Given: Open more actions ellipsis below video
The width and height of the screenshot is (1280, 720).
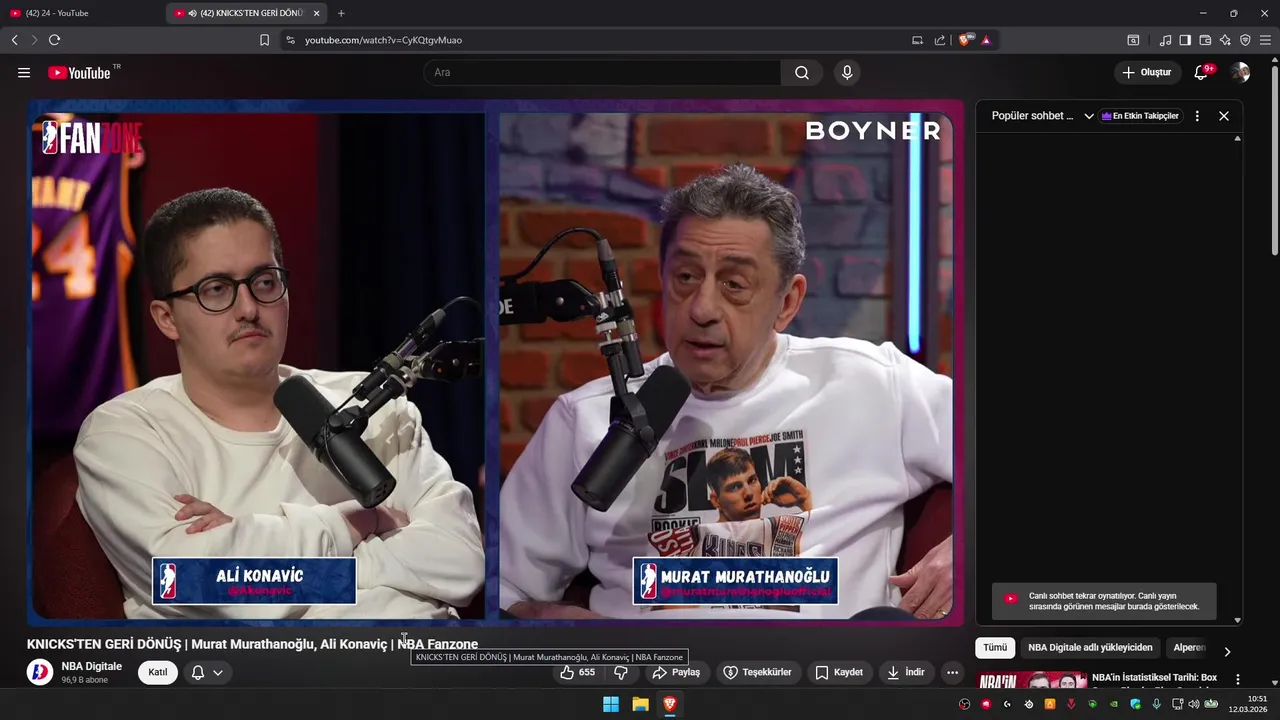Looking at the screenshot, I should point(952,672).
